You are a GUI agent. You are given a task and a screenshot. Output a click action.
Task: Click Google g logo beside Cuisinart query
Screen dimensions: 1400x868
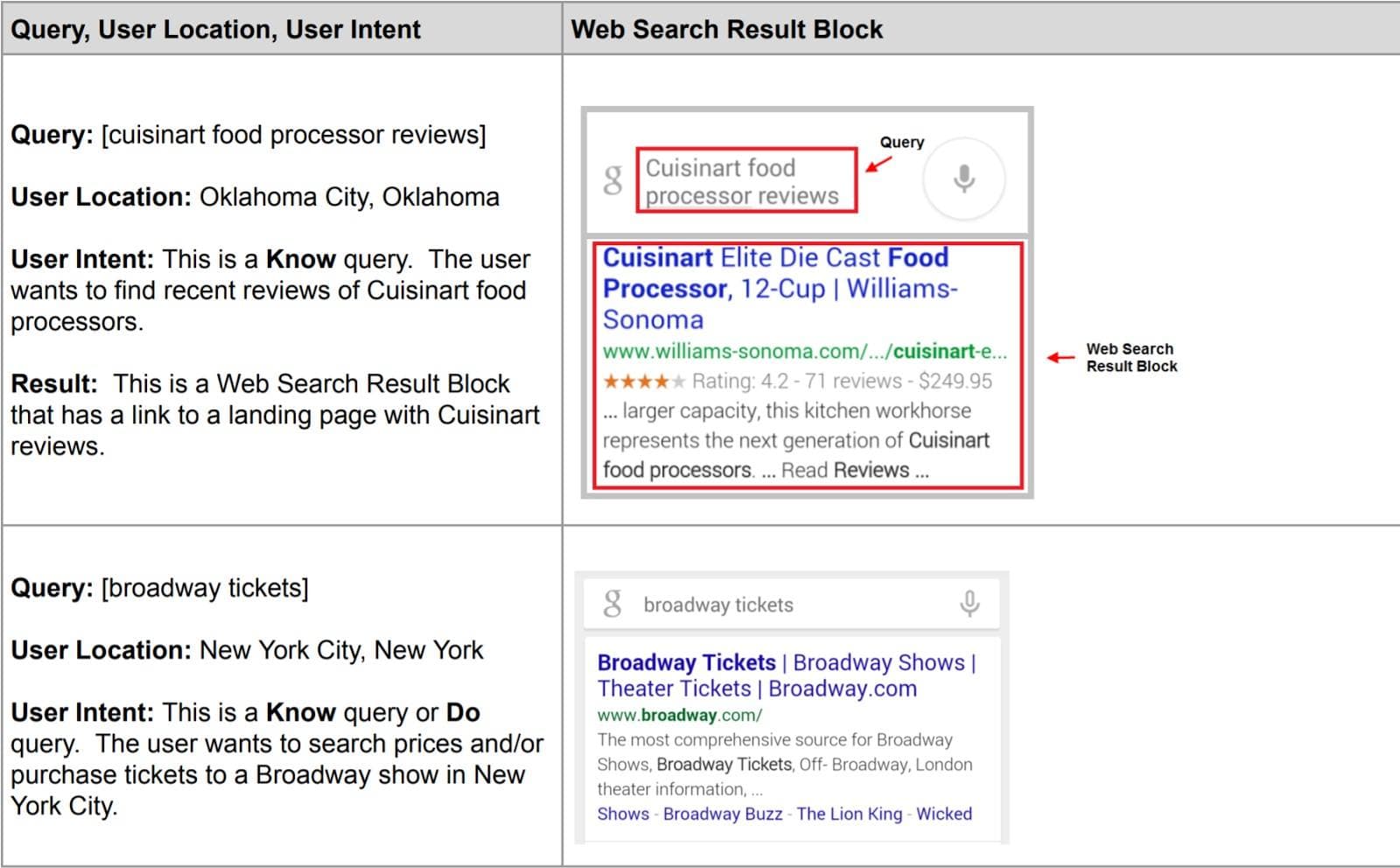[x=613, y=179]
